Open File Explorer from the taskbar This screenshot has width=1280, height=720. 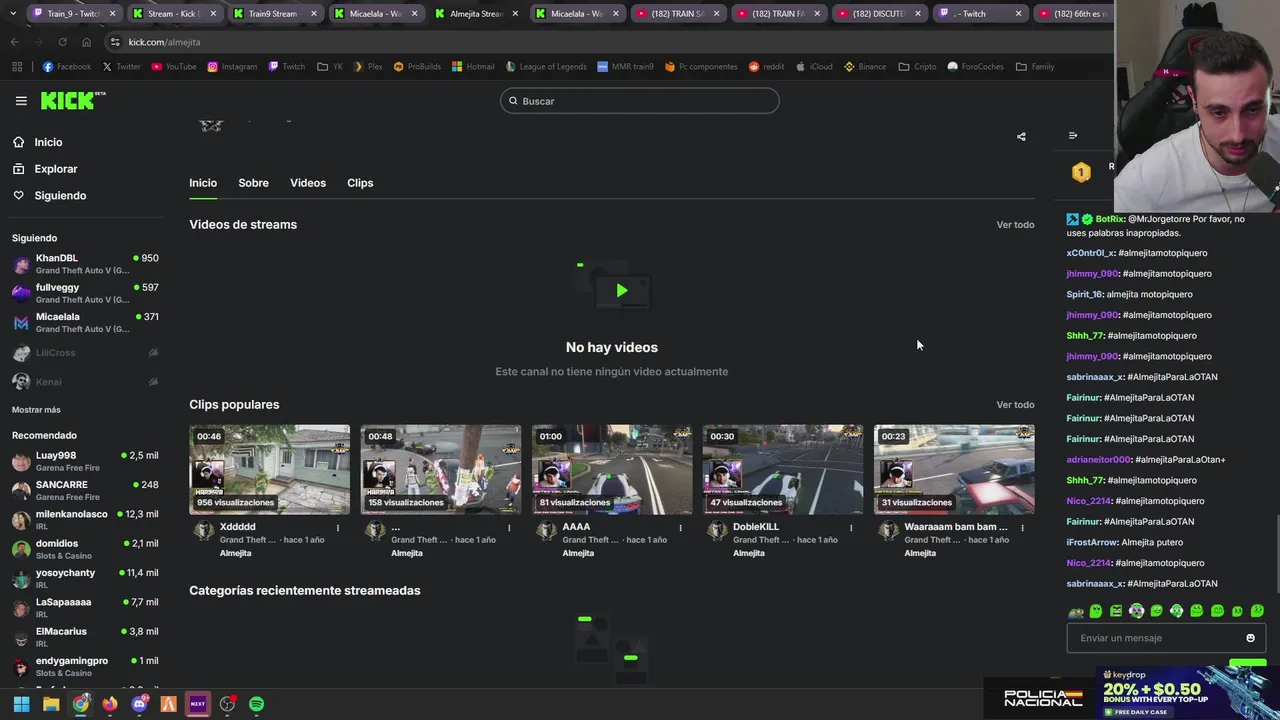point(51,704)
